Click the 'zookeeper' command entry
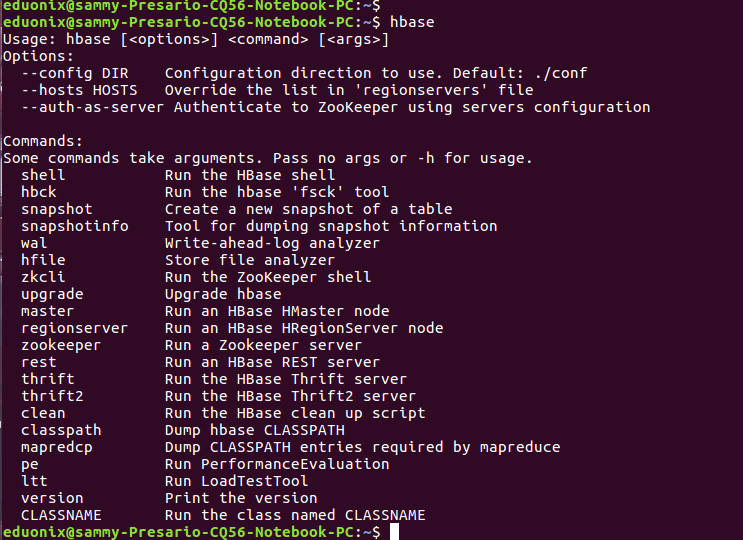The image size is (743, 540). click(61, 345)
